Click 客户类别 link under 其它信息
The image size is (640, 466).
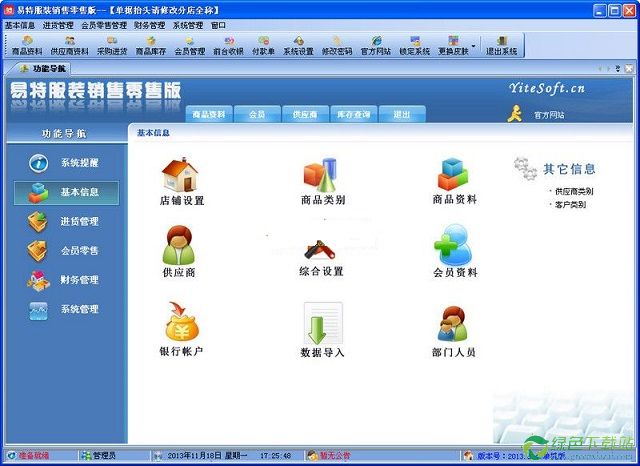(x=570, y=204)
